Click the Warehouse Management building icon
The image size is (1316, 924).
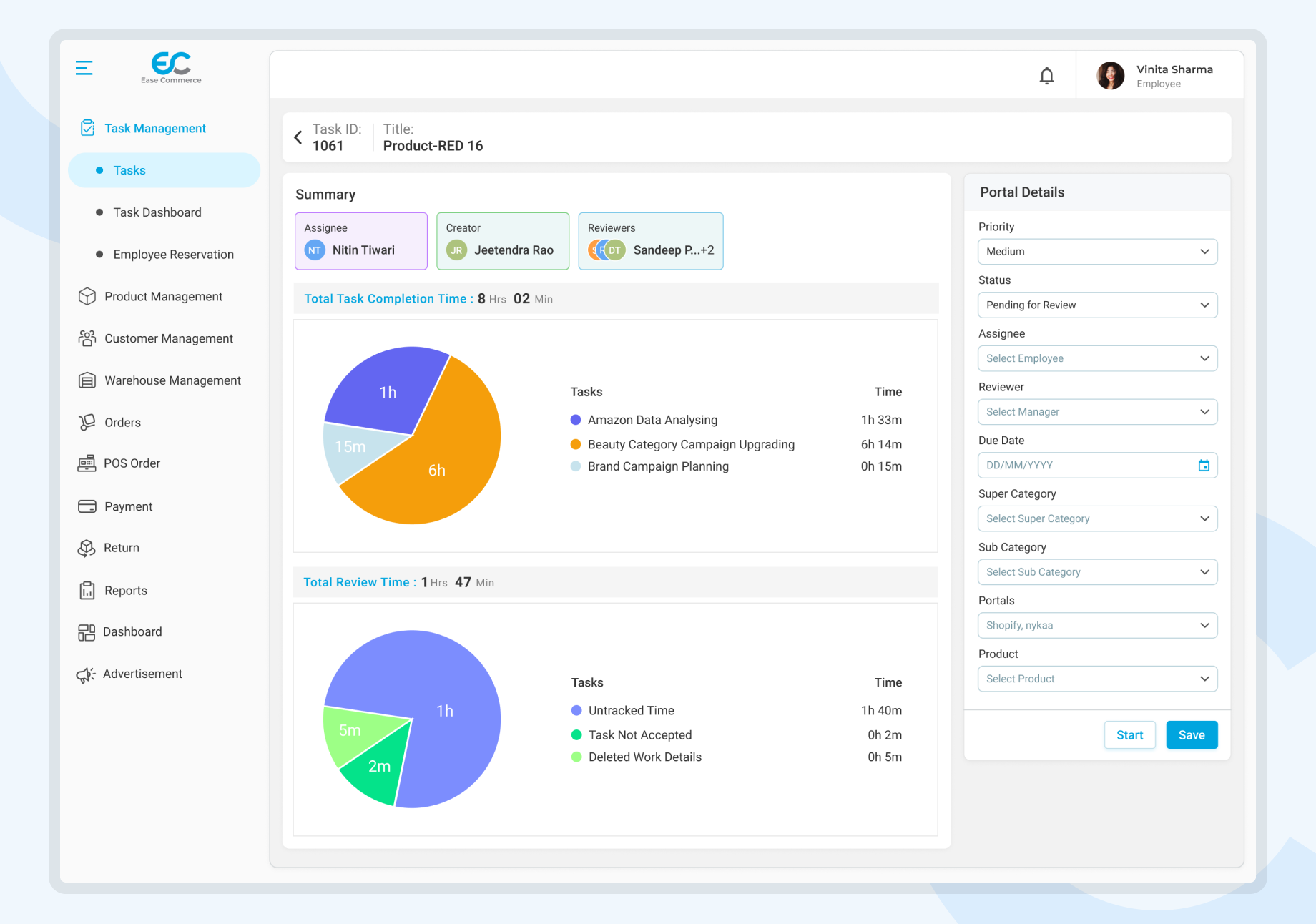coord(87,380)
